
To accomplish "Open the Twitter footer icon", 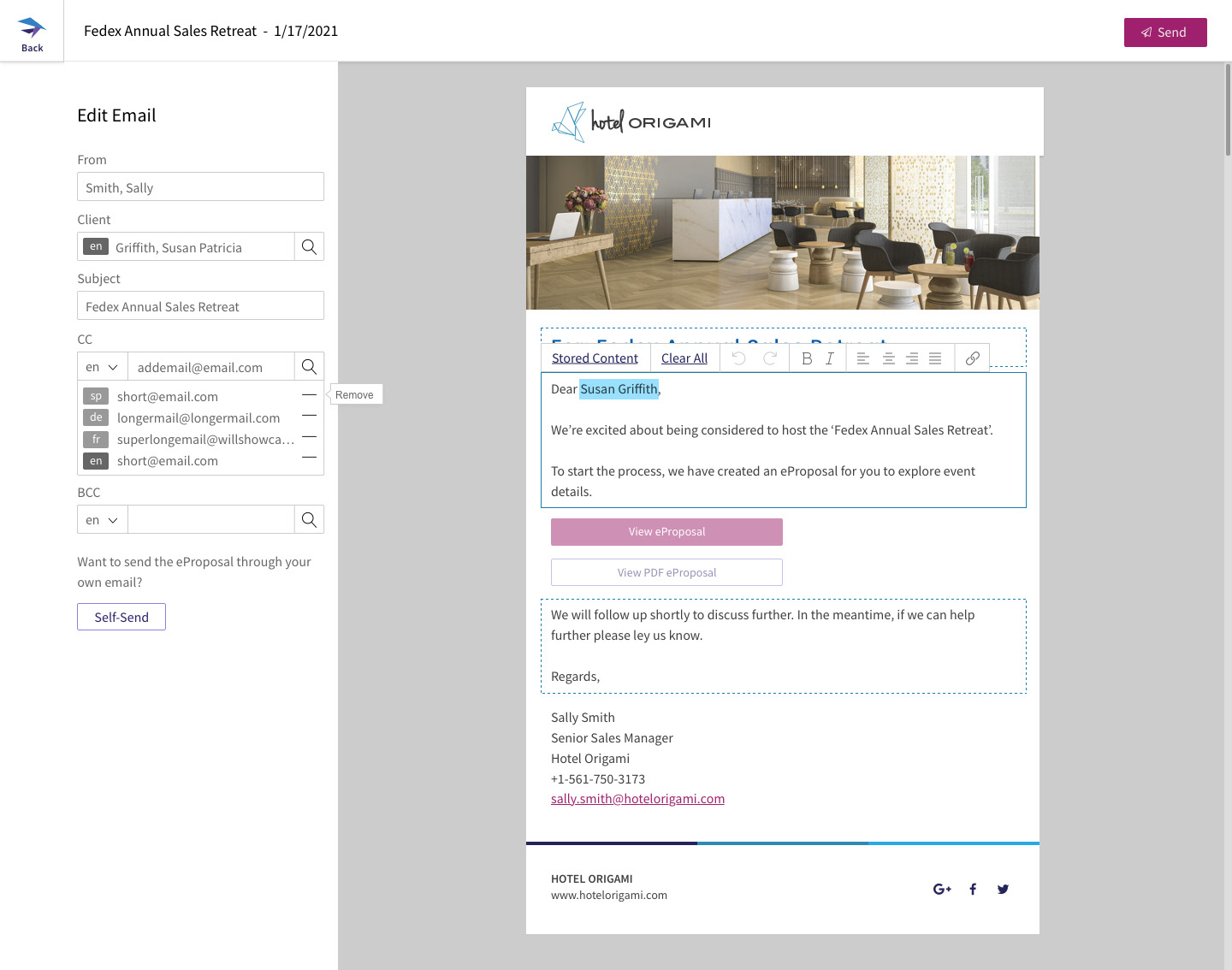I will (x=1003, y=890).
